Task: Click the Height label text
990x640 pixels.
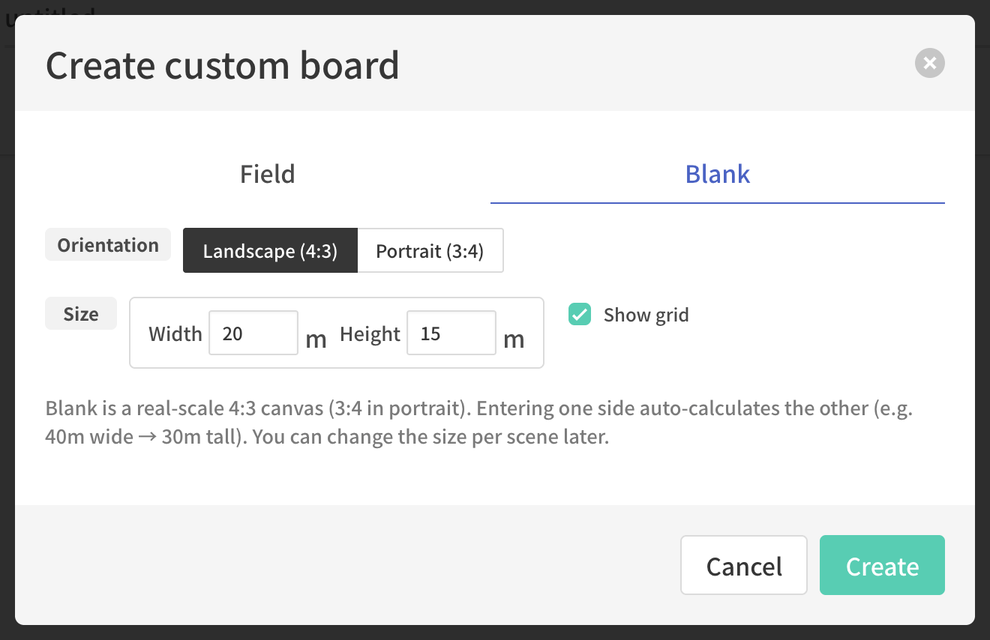Action: pyautogui.click(x=370, y=334)
